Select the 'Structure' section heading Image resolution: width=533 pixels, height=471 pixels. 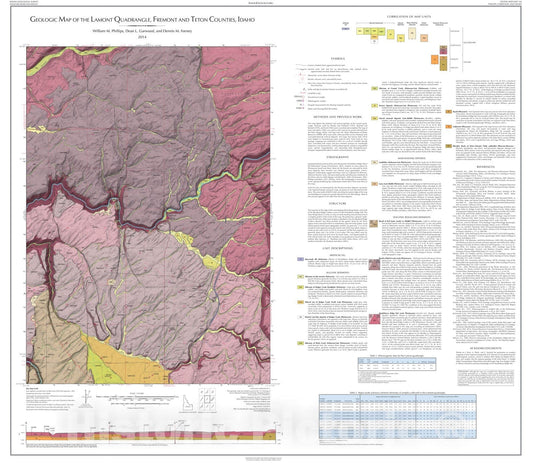pyautogui.click(x=338, y=203)
